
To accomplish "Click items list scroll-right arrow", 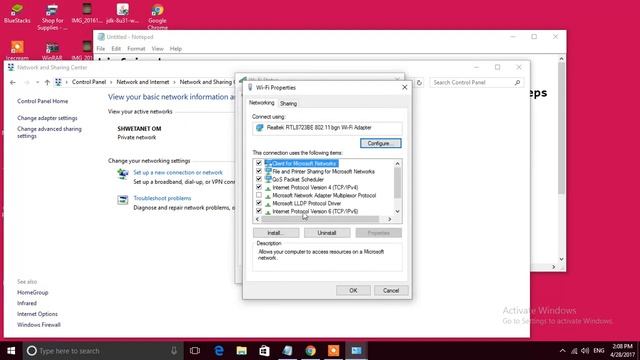I will click(x=390, y=219).
